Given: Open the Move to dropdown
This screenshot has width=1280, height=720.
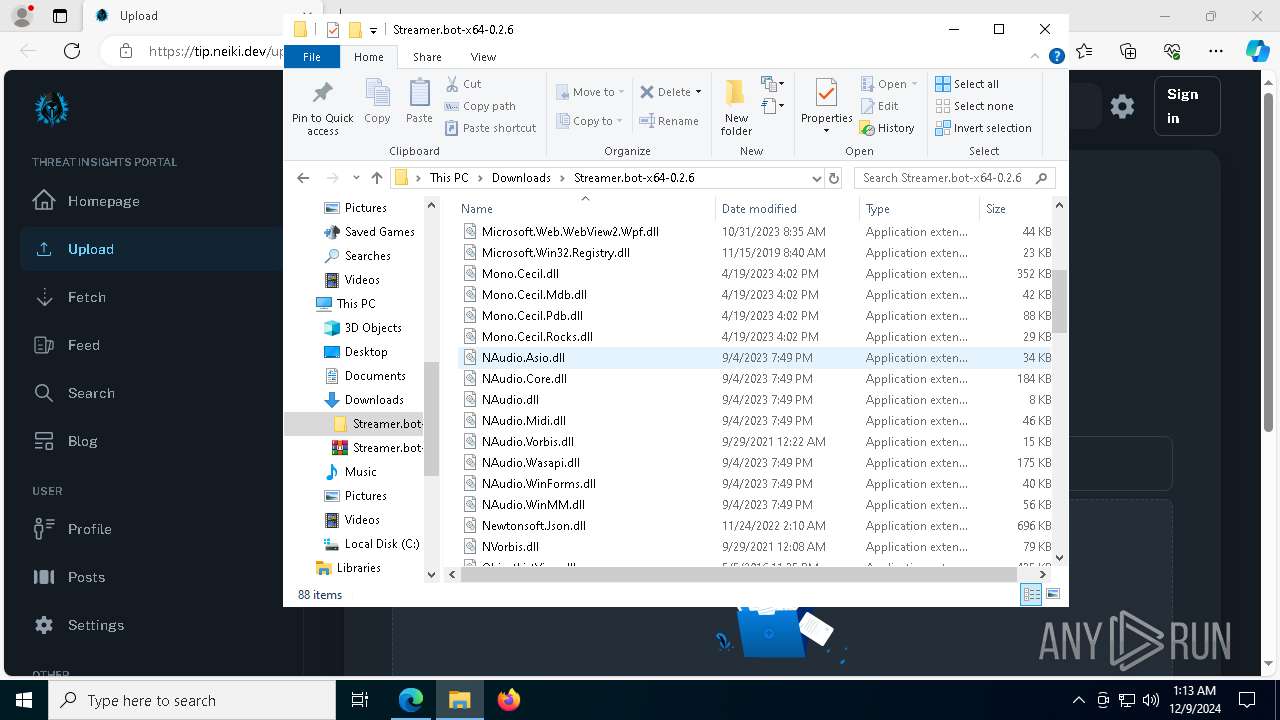Looking at the screenshot, I should point(590,92).
